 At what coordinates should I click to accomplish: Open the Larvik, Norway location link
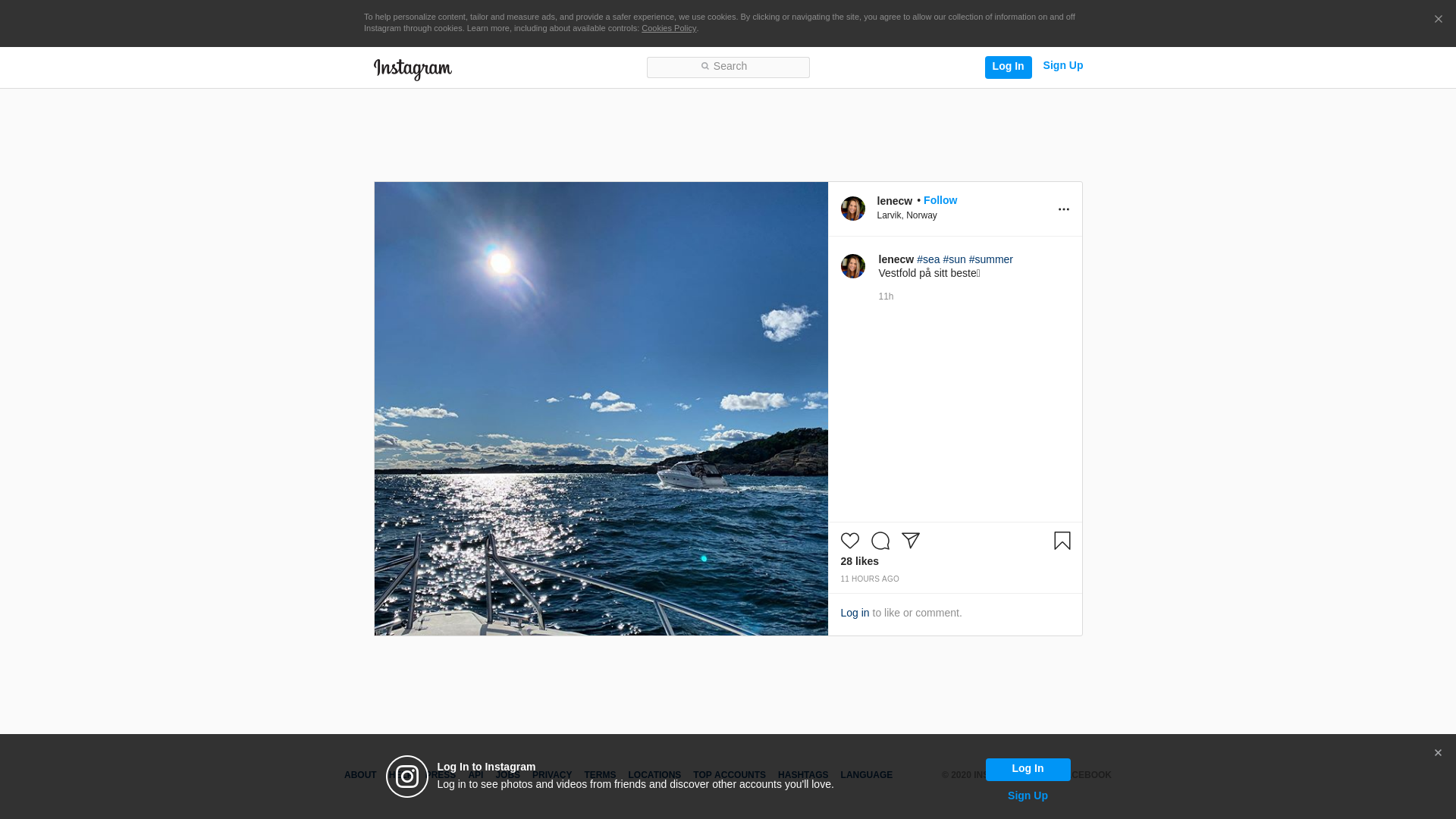pos(906,215)
